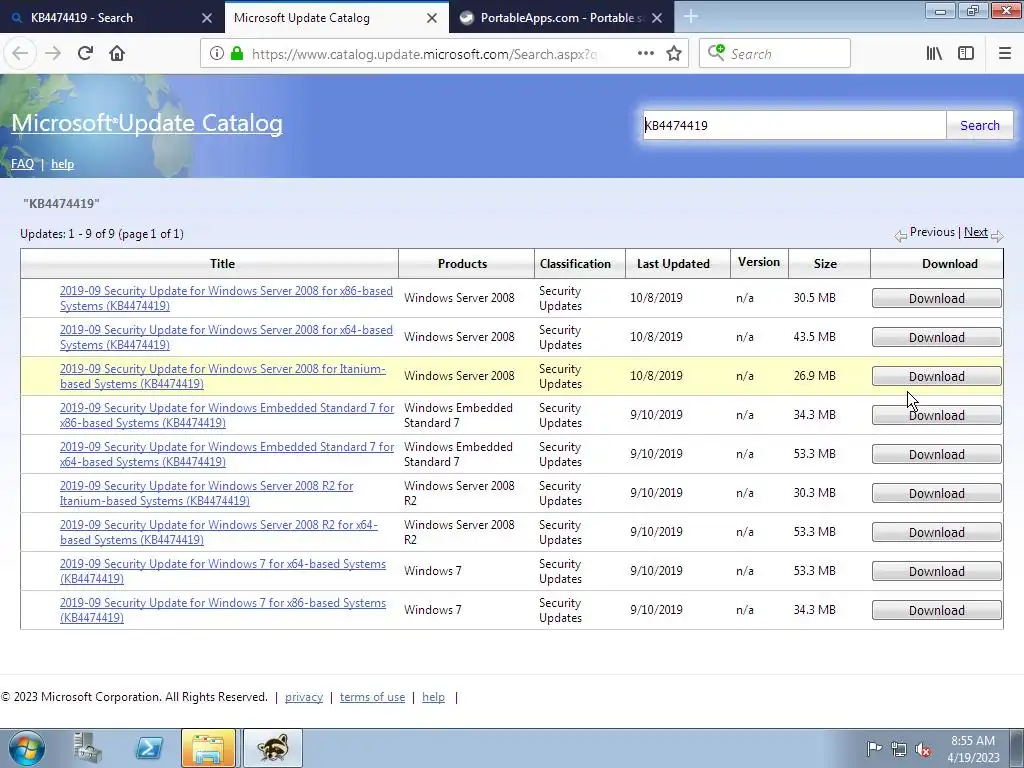Download Server 2008 R2 x64 update
Image resolution: width=1024 pixels, height=768 pixels.
tap(936, 532)
